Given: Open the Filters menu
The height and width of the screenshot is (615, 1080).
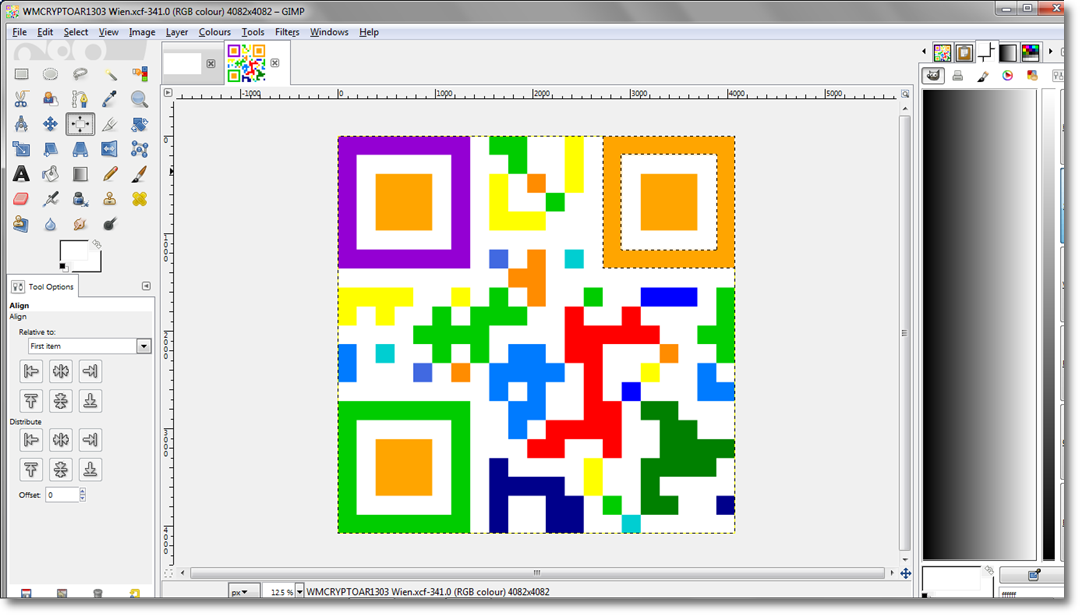Looking at the screenshot, I should click(x=287, y=32).
